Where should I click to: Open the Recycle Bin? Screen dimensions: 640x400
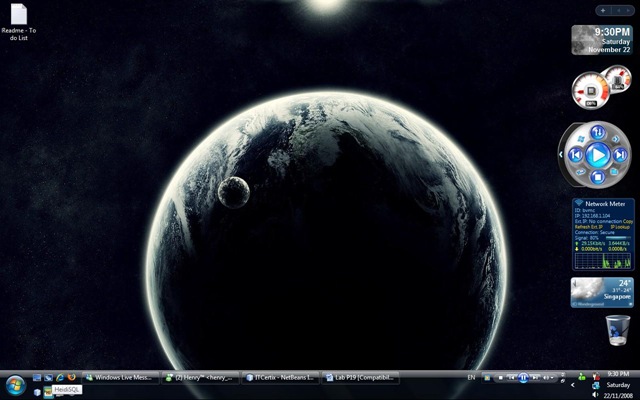point(618,330)
